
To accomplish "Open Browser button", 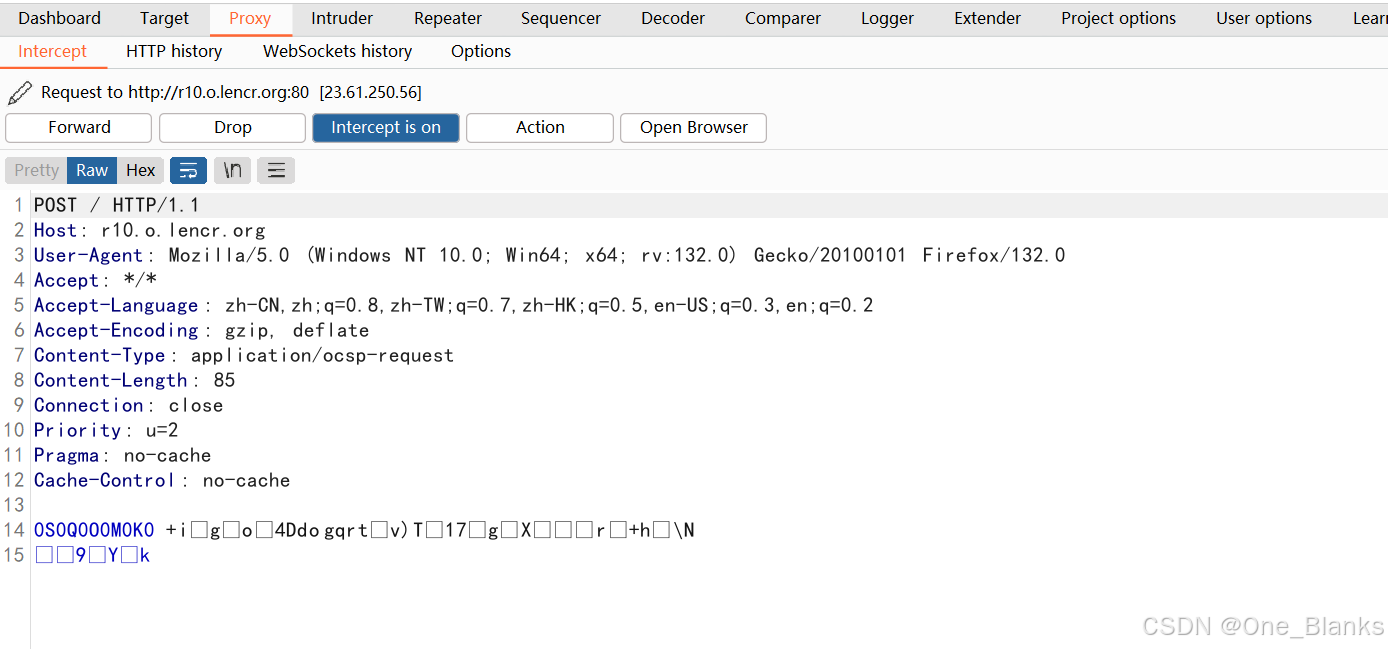I will point(694,128).
